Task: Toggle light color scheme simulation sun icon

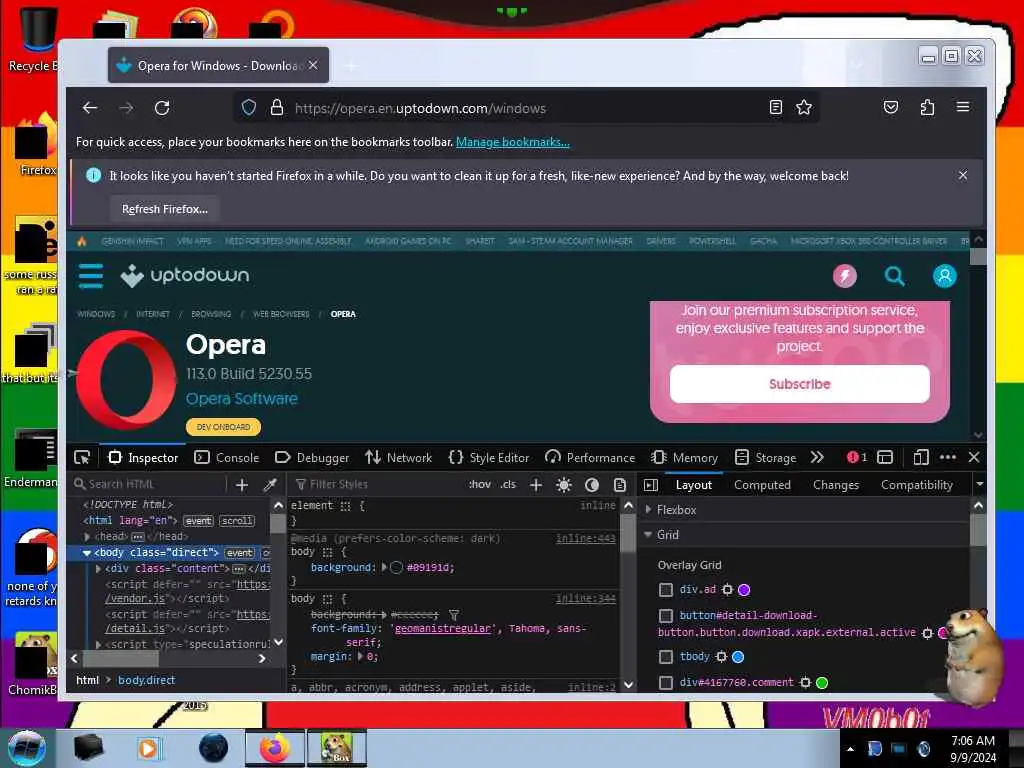Action: click(x=564, y=485)
